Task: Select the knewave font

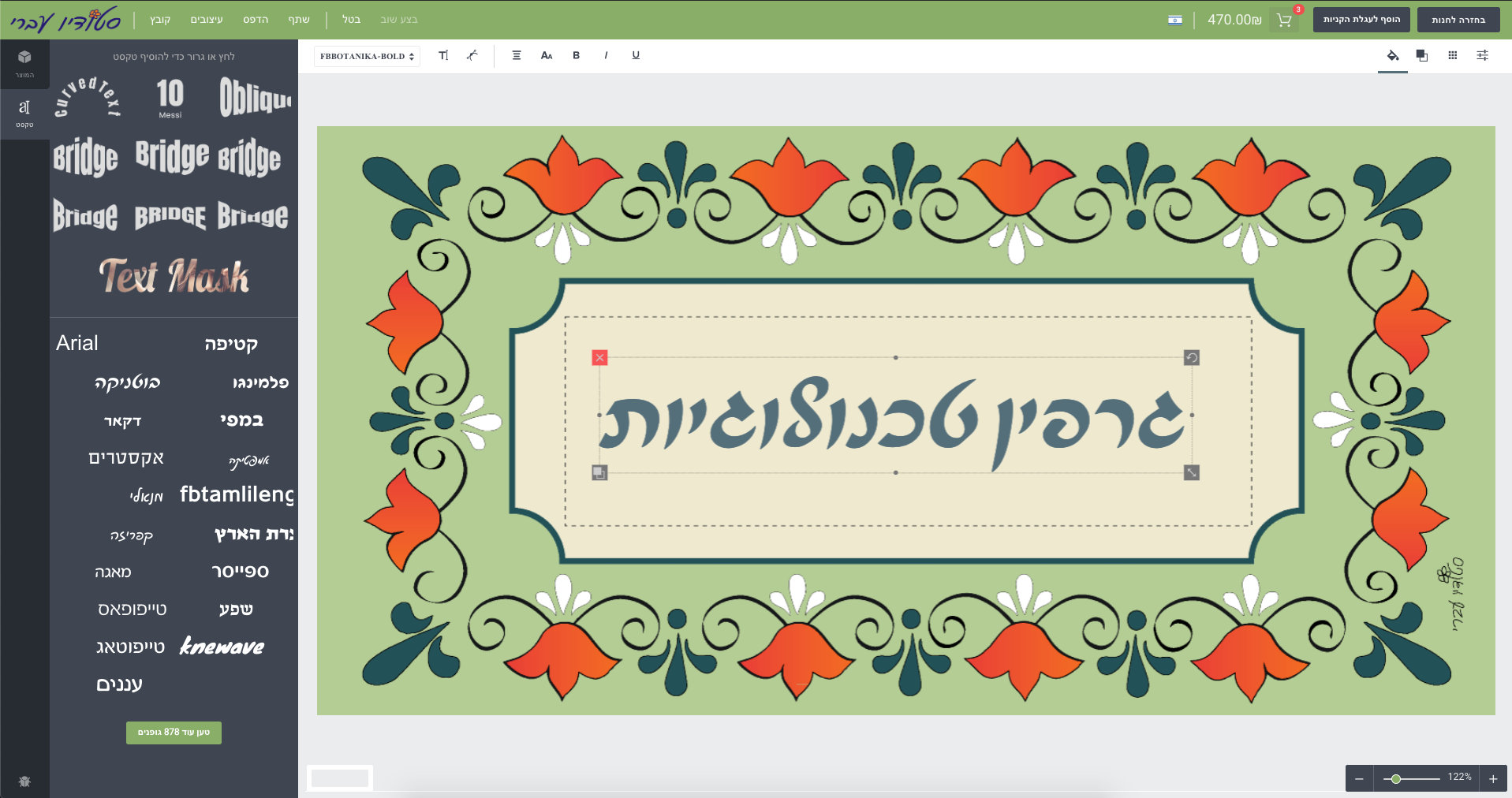Action: (222, 647)
